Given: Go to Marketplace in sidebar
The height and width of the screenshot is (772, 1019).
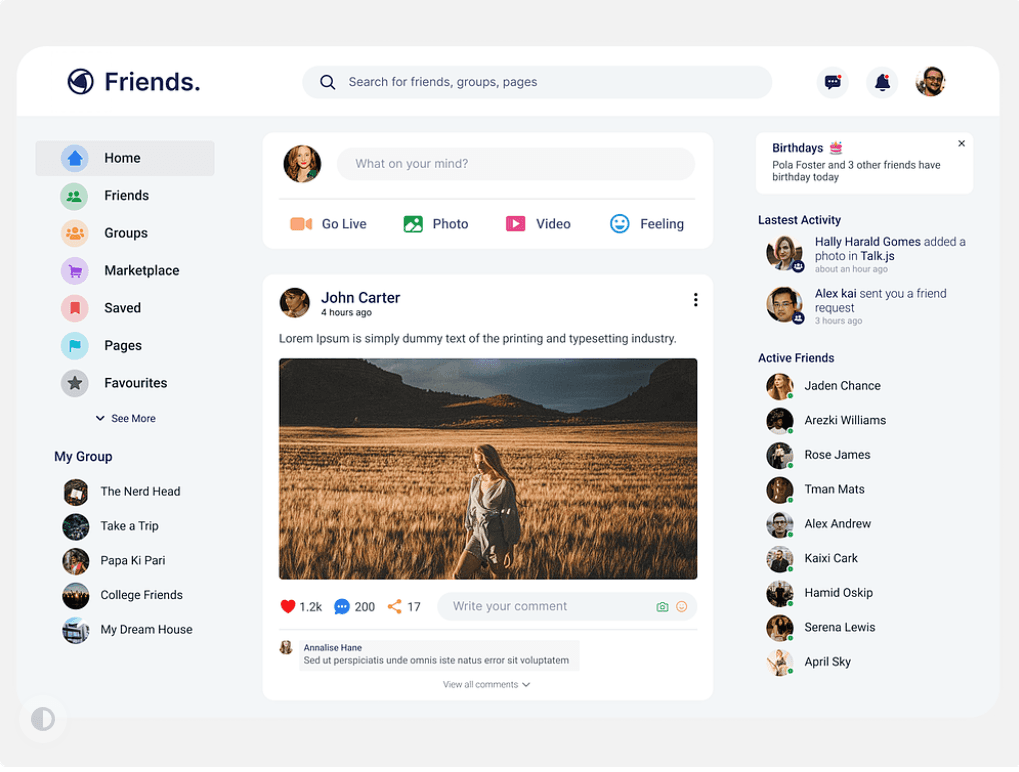Looking at the screenshot, I should pyautogui.click(x=141, y=270).
